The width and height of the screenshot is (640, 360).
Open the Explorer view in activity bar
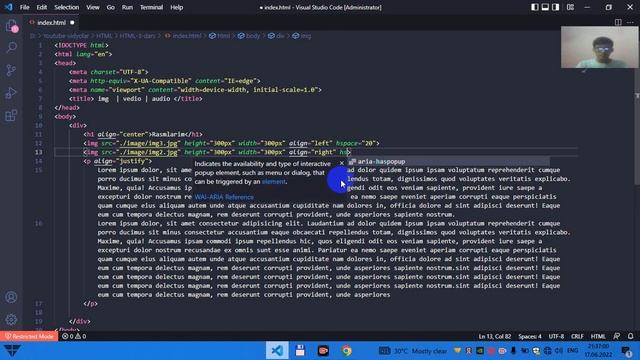[x=11, y=26]
